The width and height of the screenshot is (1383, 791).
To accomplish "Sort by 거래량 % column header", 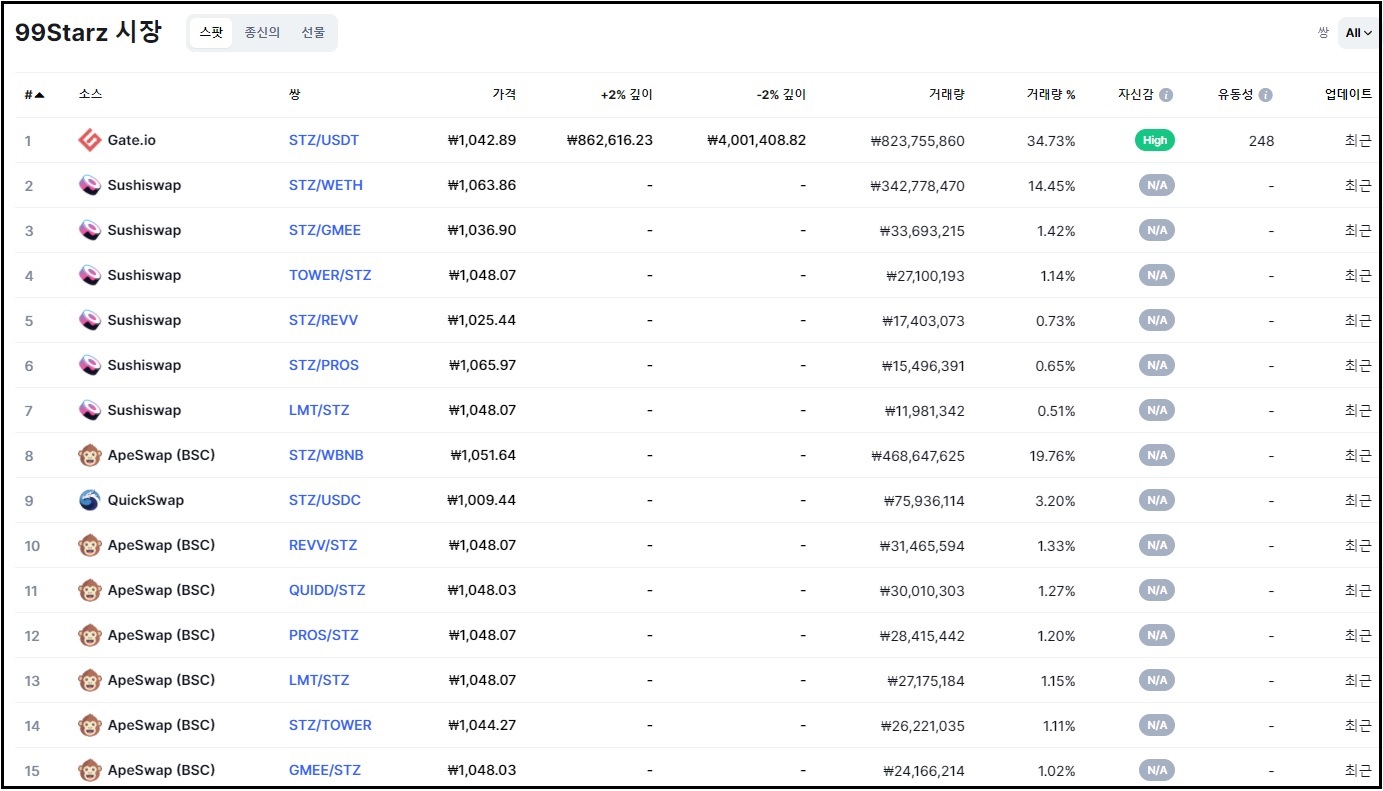I will point(1051,95).
